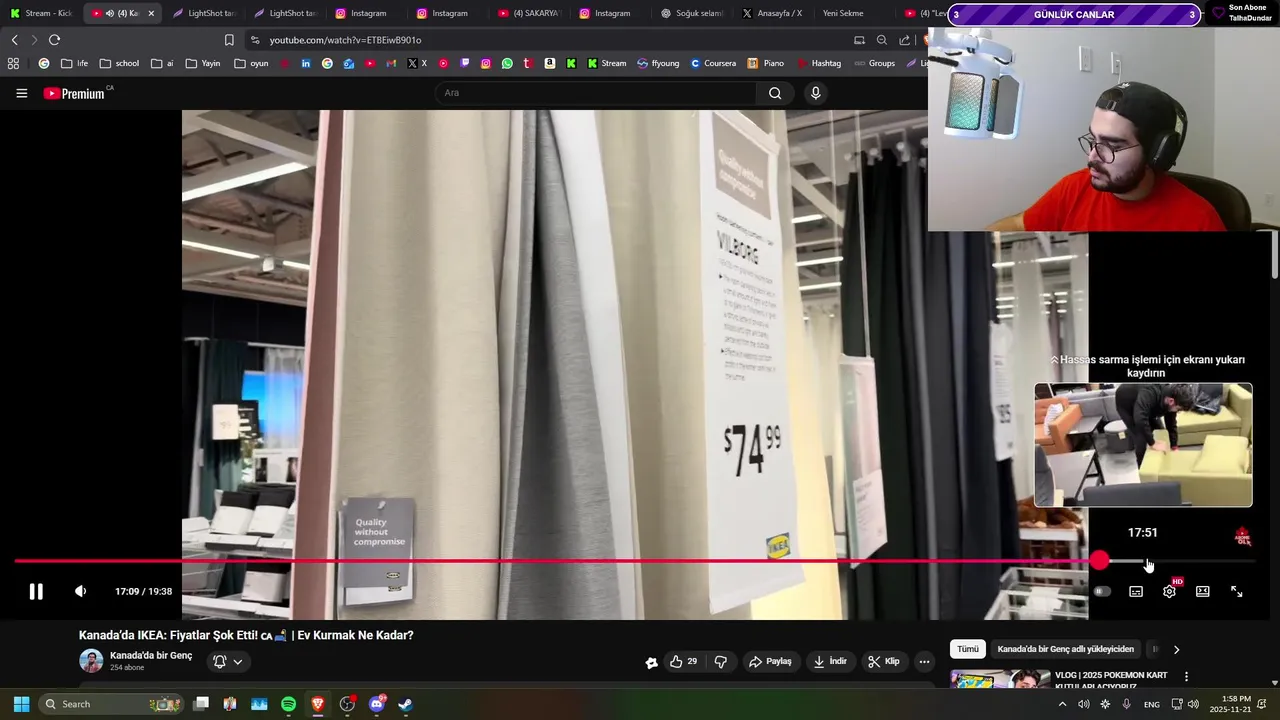
Task: Seek using the red progress scrubber
Action: (1100, 561)
